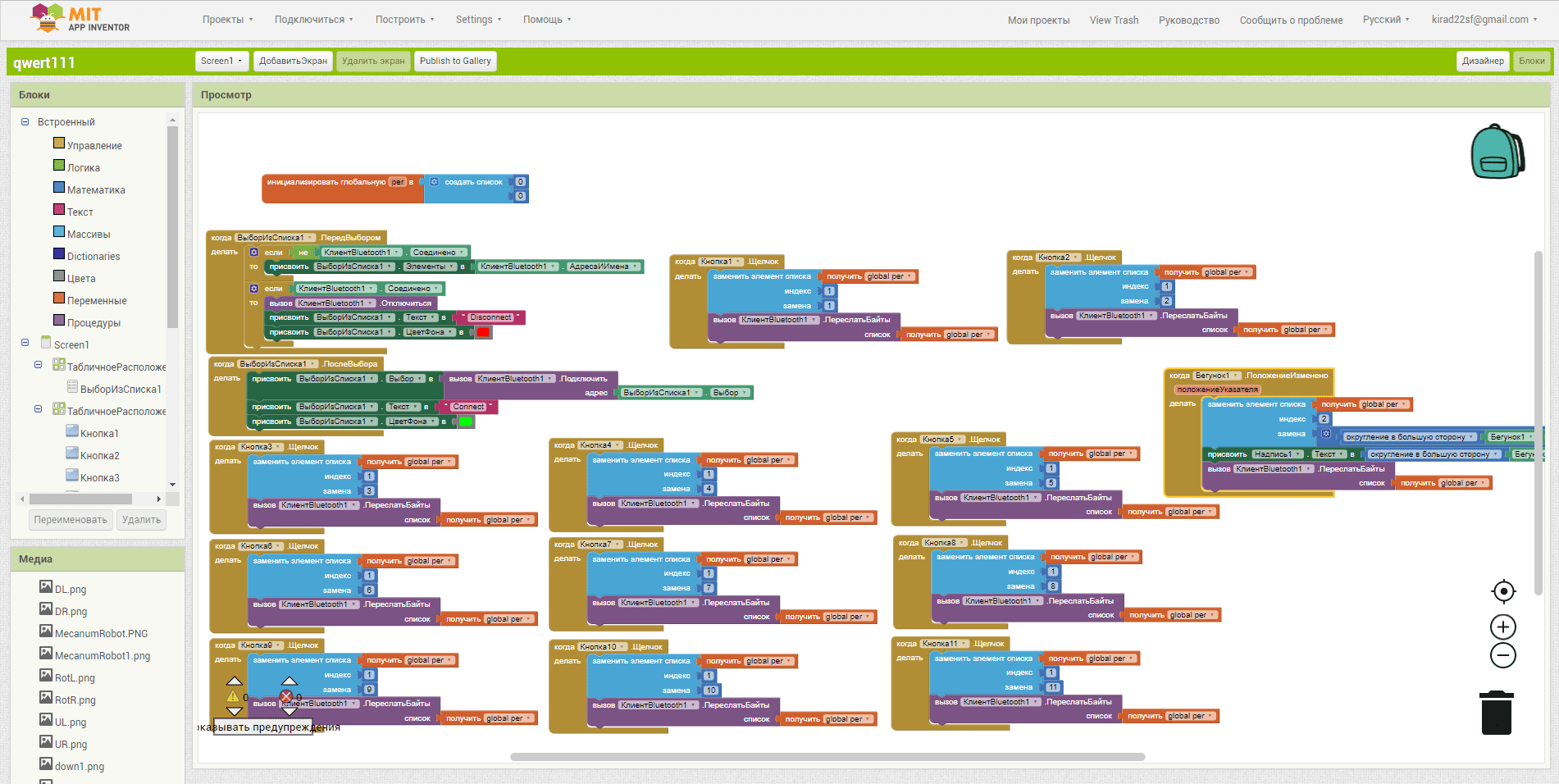This screenshot has width=1559, height=784.
Task: Open the Settings menu
Action: pos(478,20)
